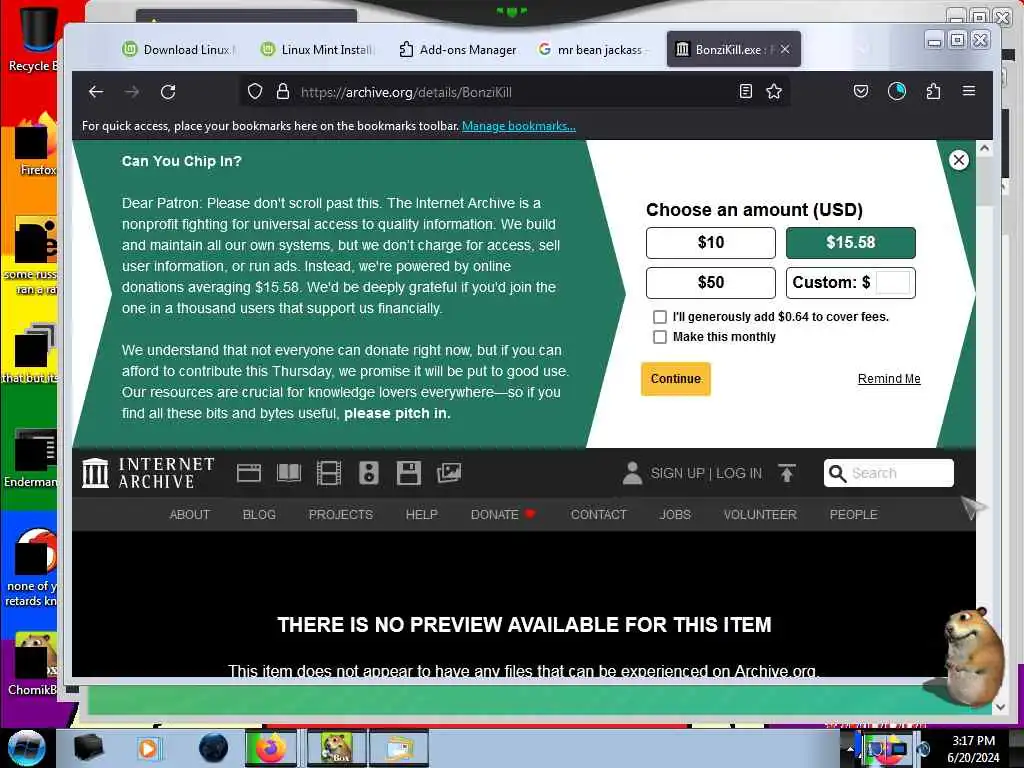Switch to the Download Linux tab
Image resolution: width=1024 pixels, height=768 pixels.
180,50
